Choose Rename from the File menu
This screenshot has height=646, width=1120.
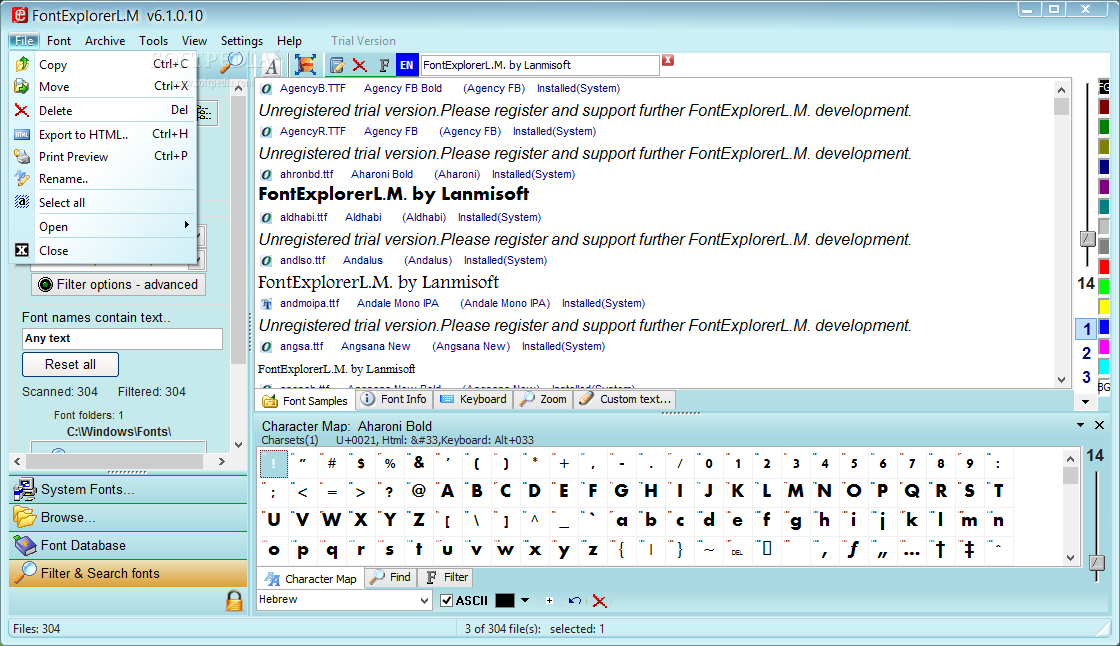pyautogui.click(x=104, y=179)
